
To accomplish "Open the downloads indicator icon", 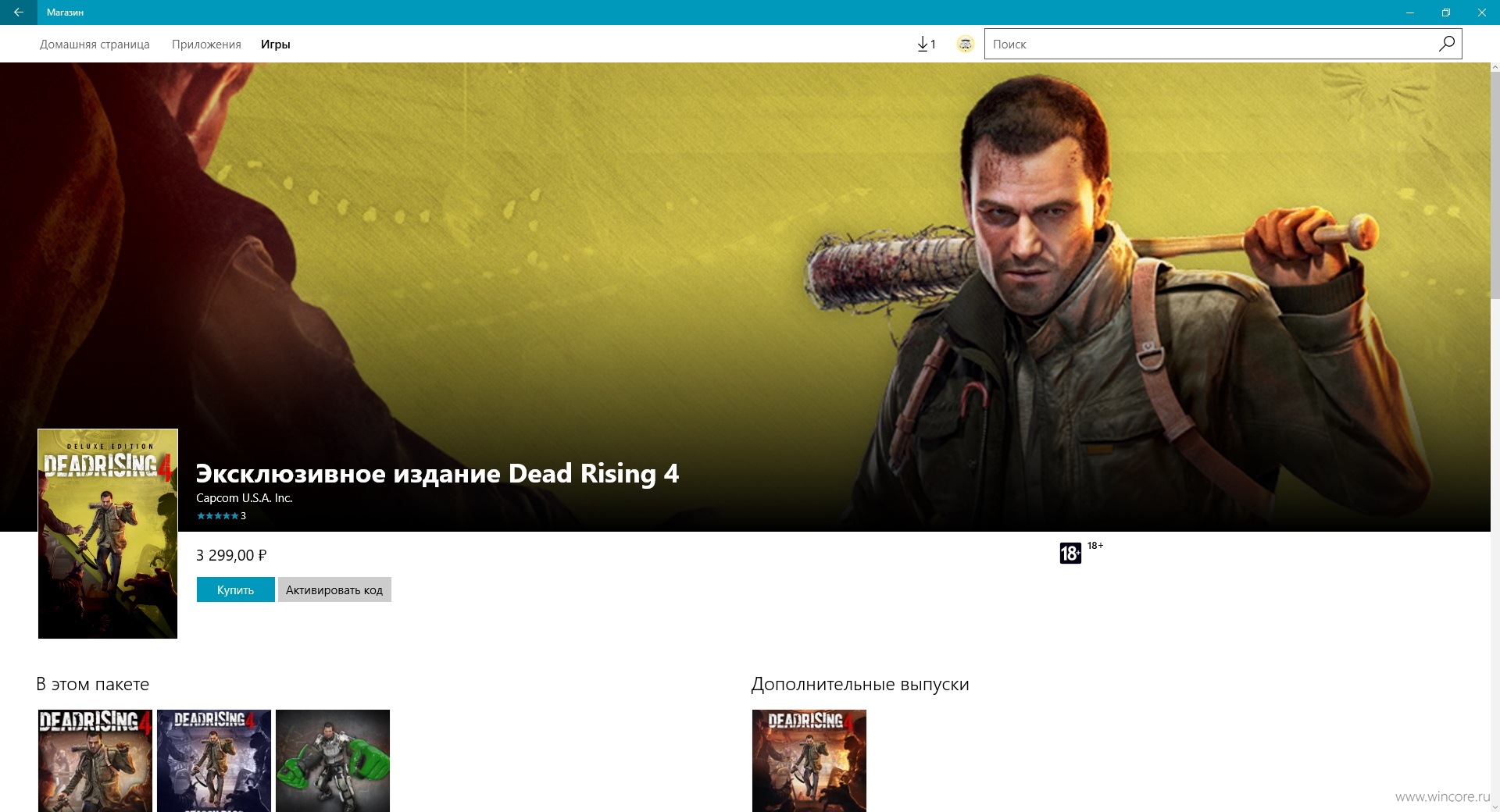I will tap(927, 45).
